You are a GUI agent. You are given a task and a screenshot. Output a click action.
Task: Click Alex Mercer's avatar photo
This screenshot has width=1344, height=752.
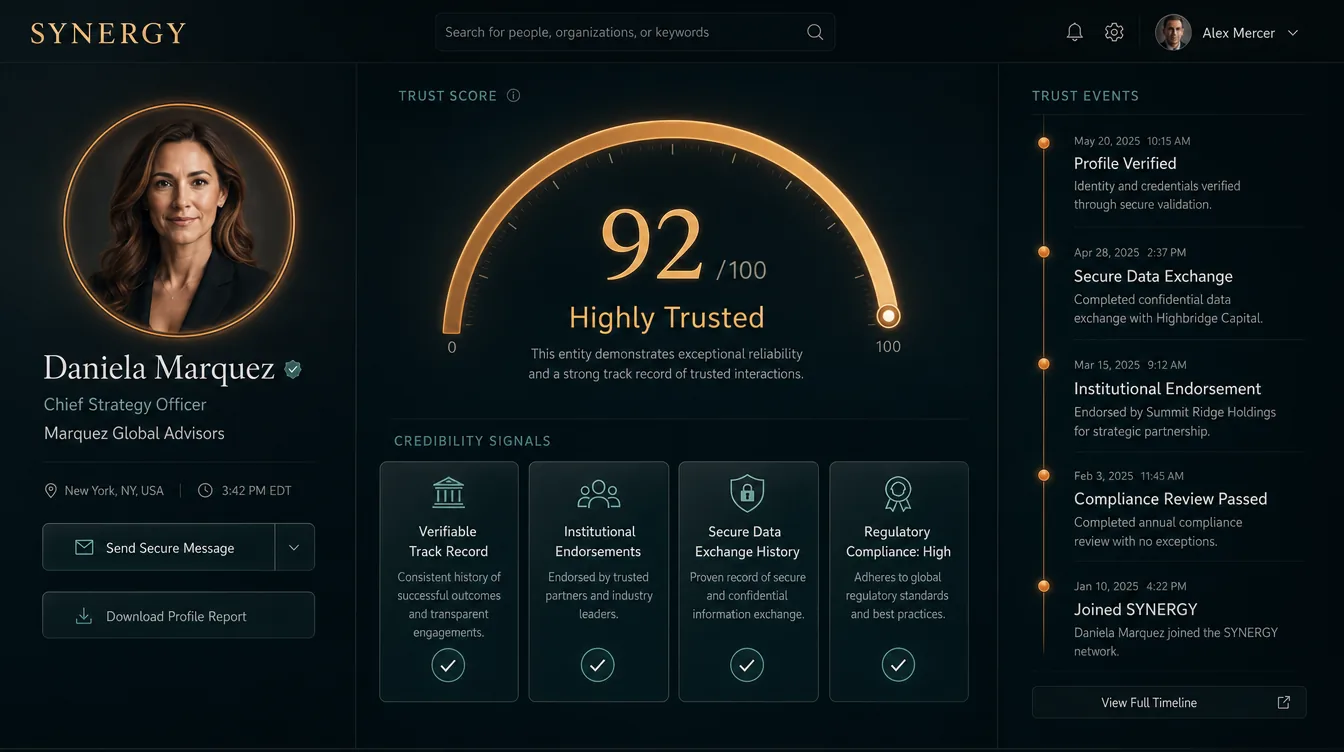(1173, 32)
